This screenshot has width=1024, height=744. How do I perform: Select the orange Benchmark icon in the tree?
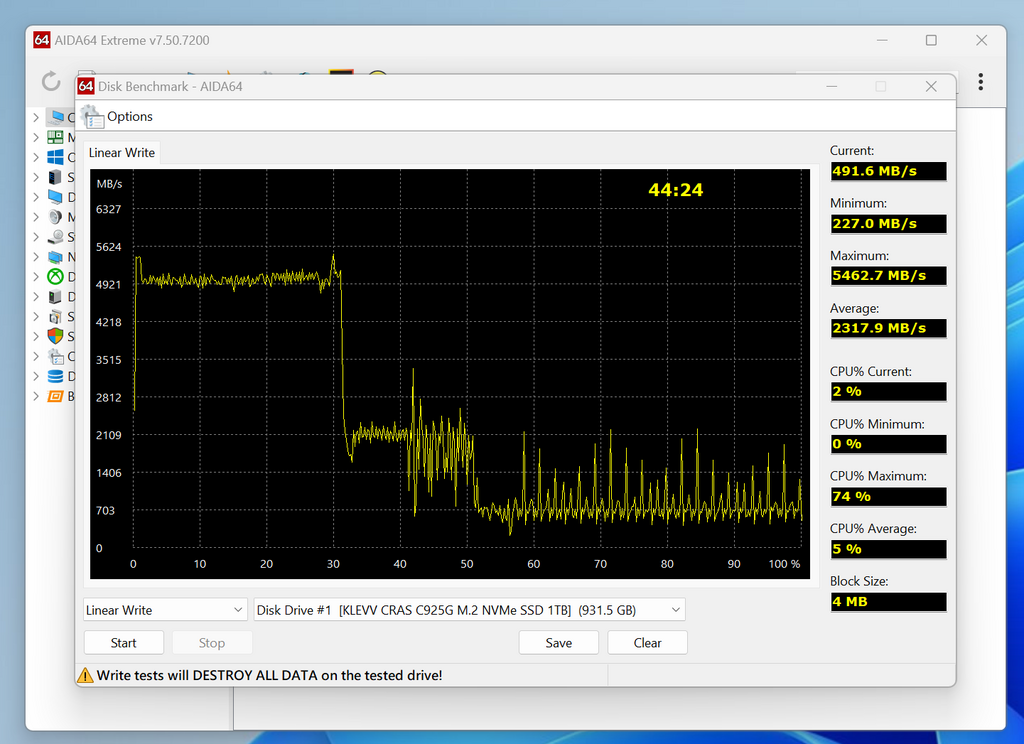click(56, 396)
